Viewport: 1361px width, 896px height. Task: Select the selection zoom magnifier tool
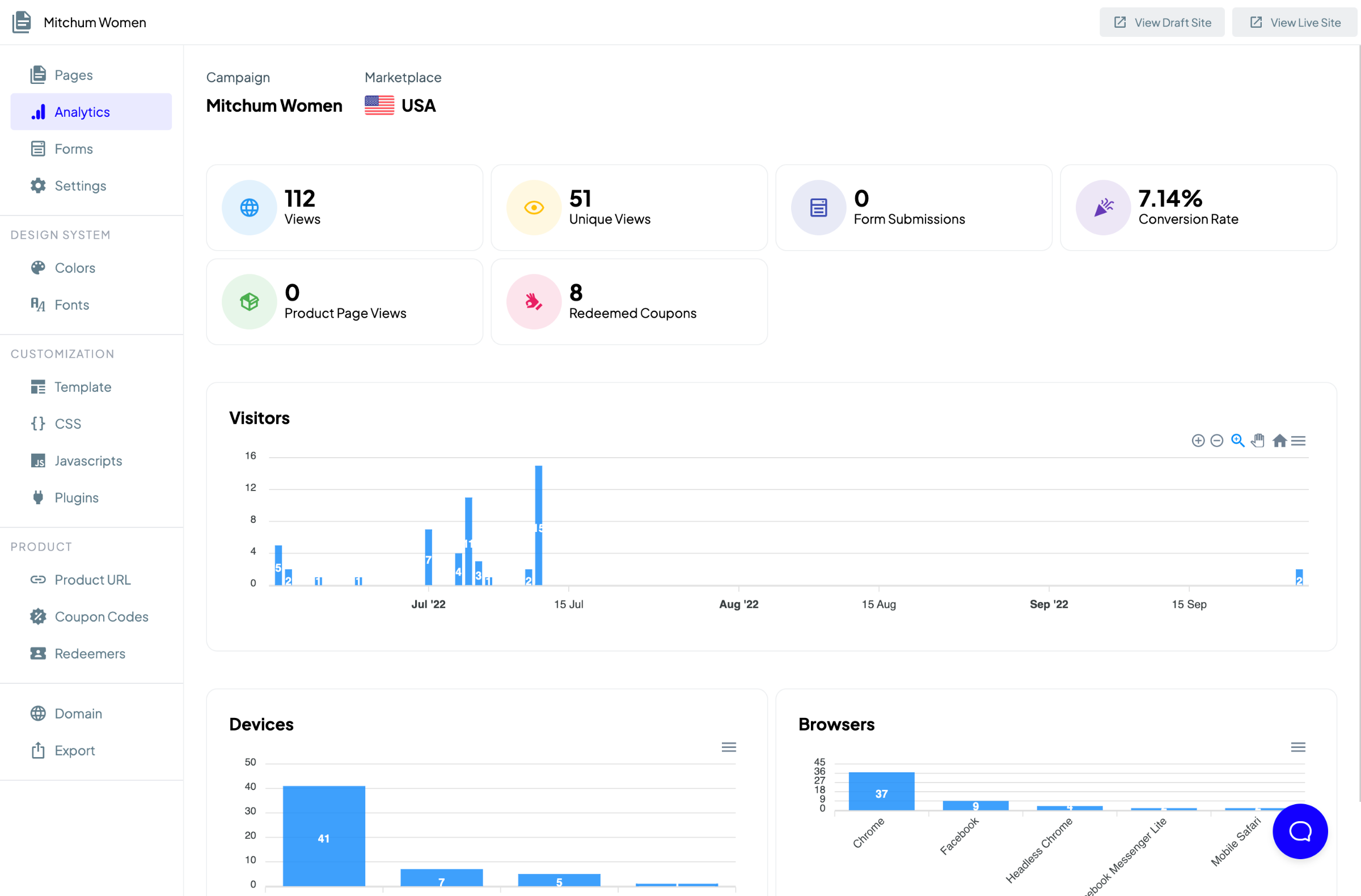coord(1237,440)
